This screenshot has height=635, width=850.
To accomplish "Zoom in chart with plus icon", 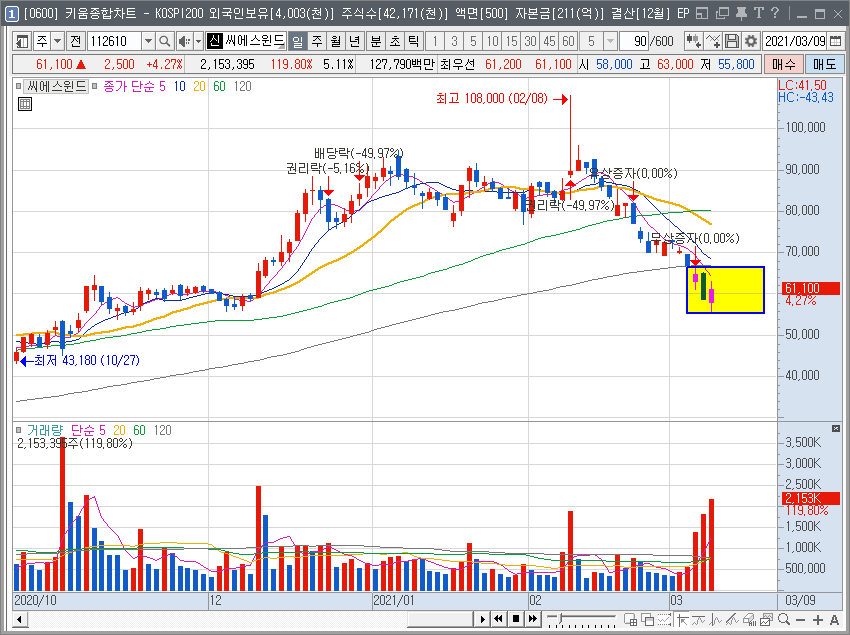I will pyautogui.click(x=818, y=619).
